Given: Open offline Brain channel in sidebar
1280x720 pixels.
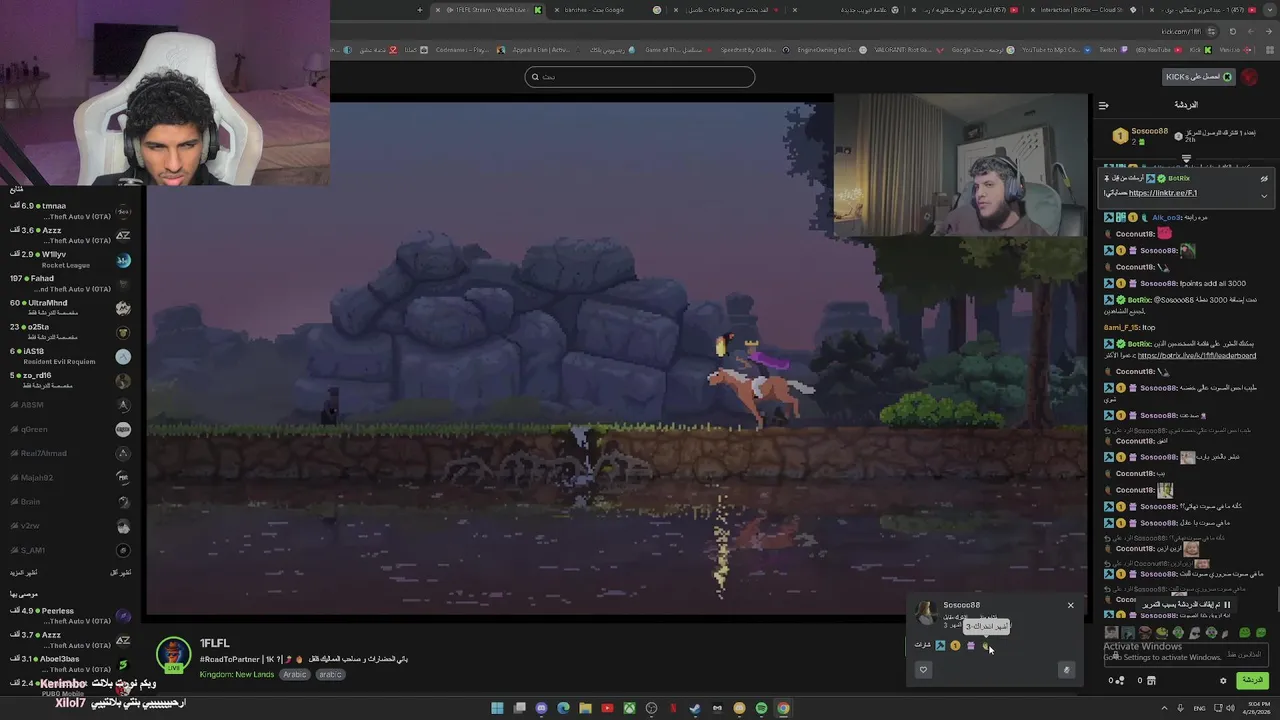Looking at the screenshot, I should (70, 502).
